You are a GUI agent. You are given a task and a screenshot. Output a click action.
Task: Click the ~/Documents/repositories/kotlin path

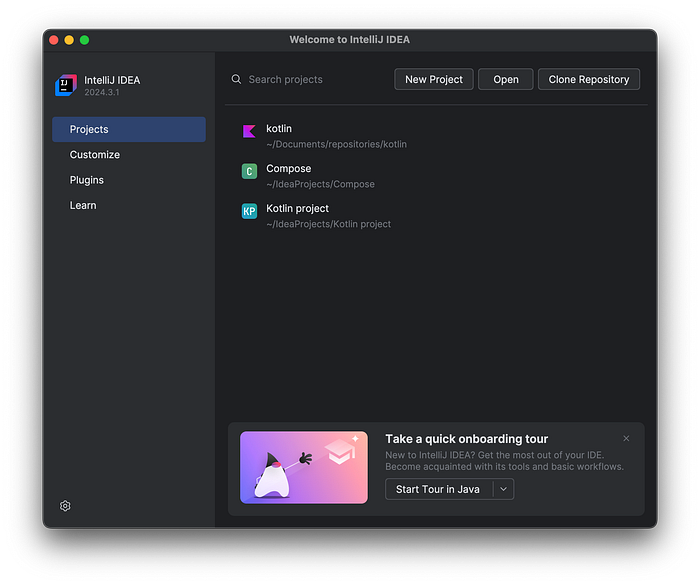336,144
